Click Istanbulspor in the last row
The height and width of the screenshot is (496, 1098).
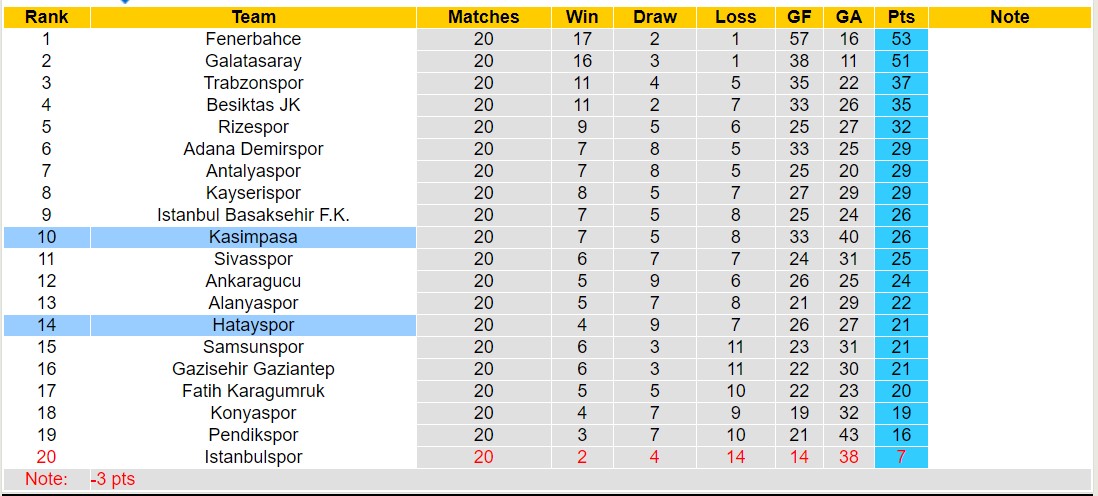coord(253,457)
